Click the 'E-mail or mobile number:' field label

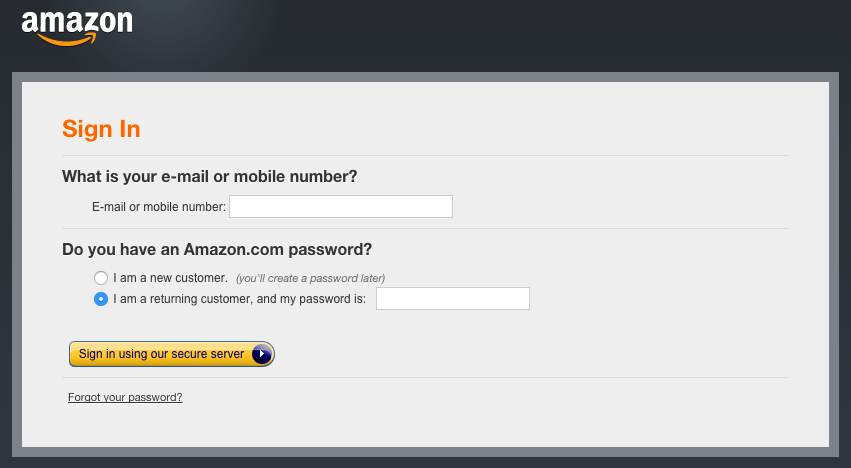coord(159,207)
